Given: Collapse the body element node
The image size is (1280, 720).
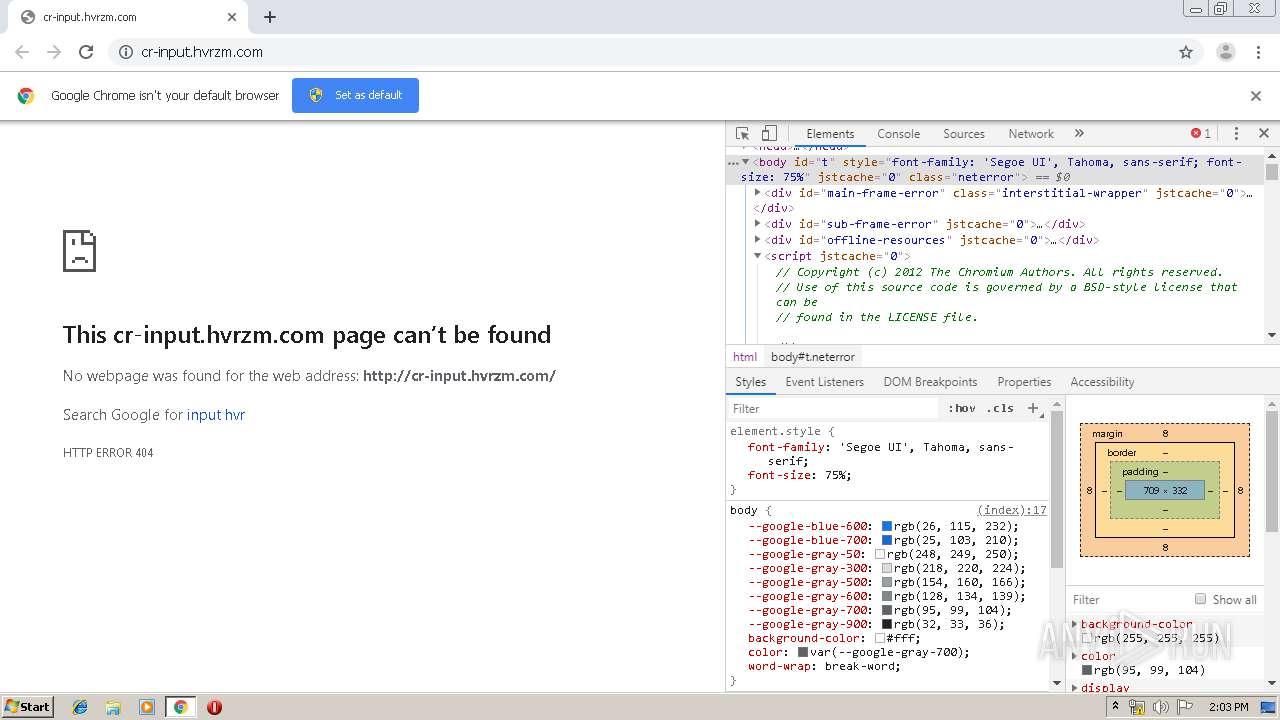Looking at the screenshot, I should coord(746,162).
